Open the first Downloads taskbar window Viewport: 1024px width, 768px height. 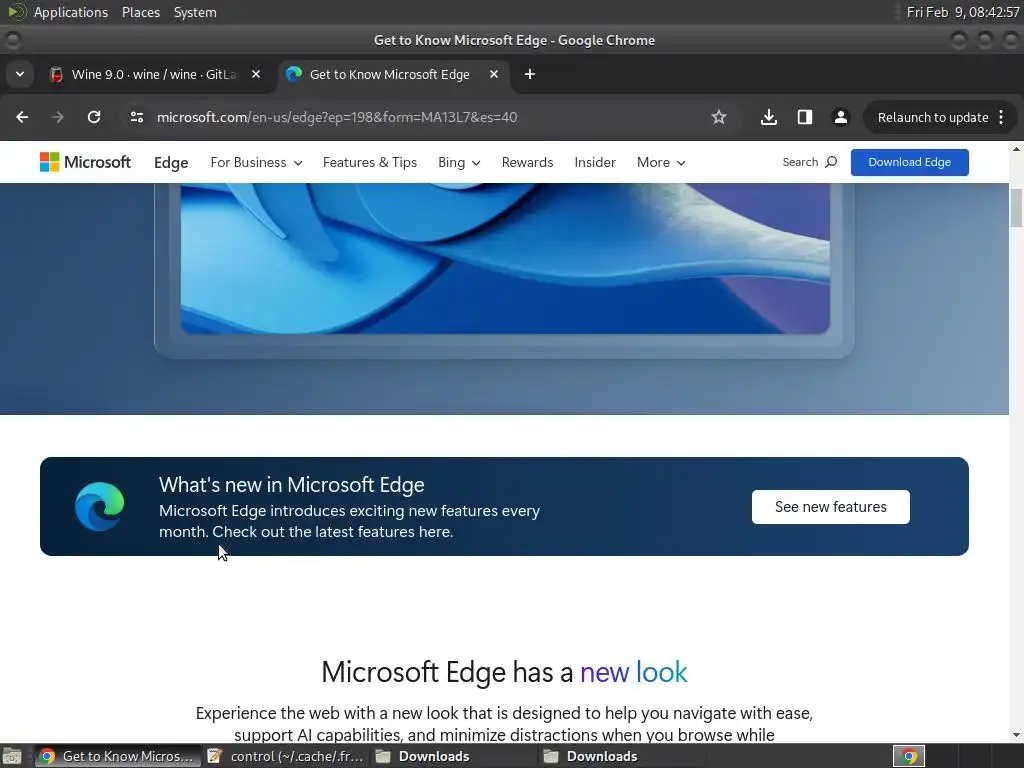pos(453,756)
